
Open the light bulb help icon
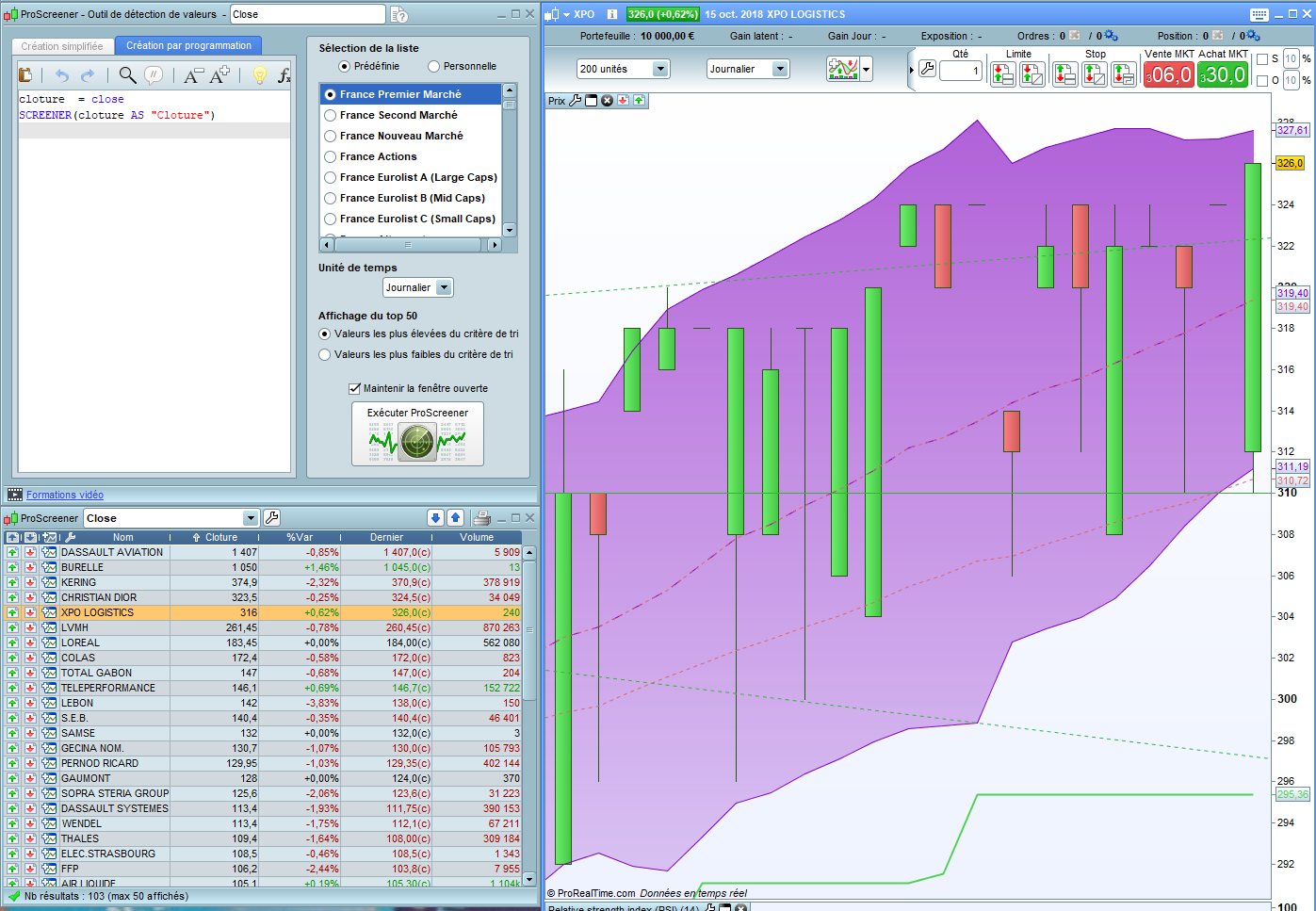[260, 75]
